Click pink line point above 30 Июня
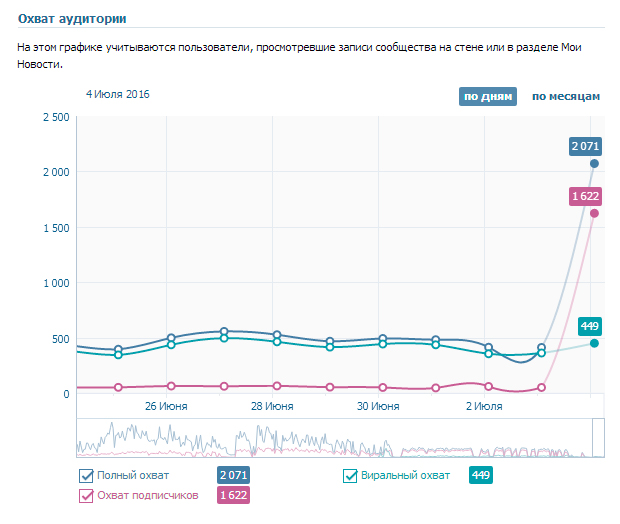This screenshot has height=524, width=620. coord(383,387)
